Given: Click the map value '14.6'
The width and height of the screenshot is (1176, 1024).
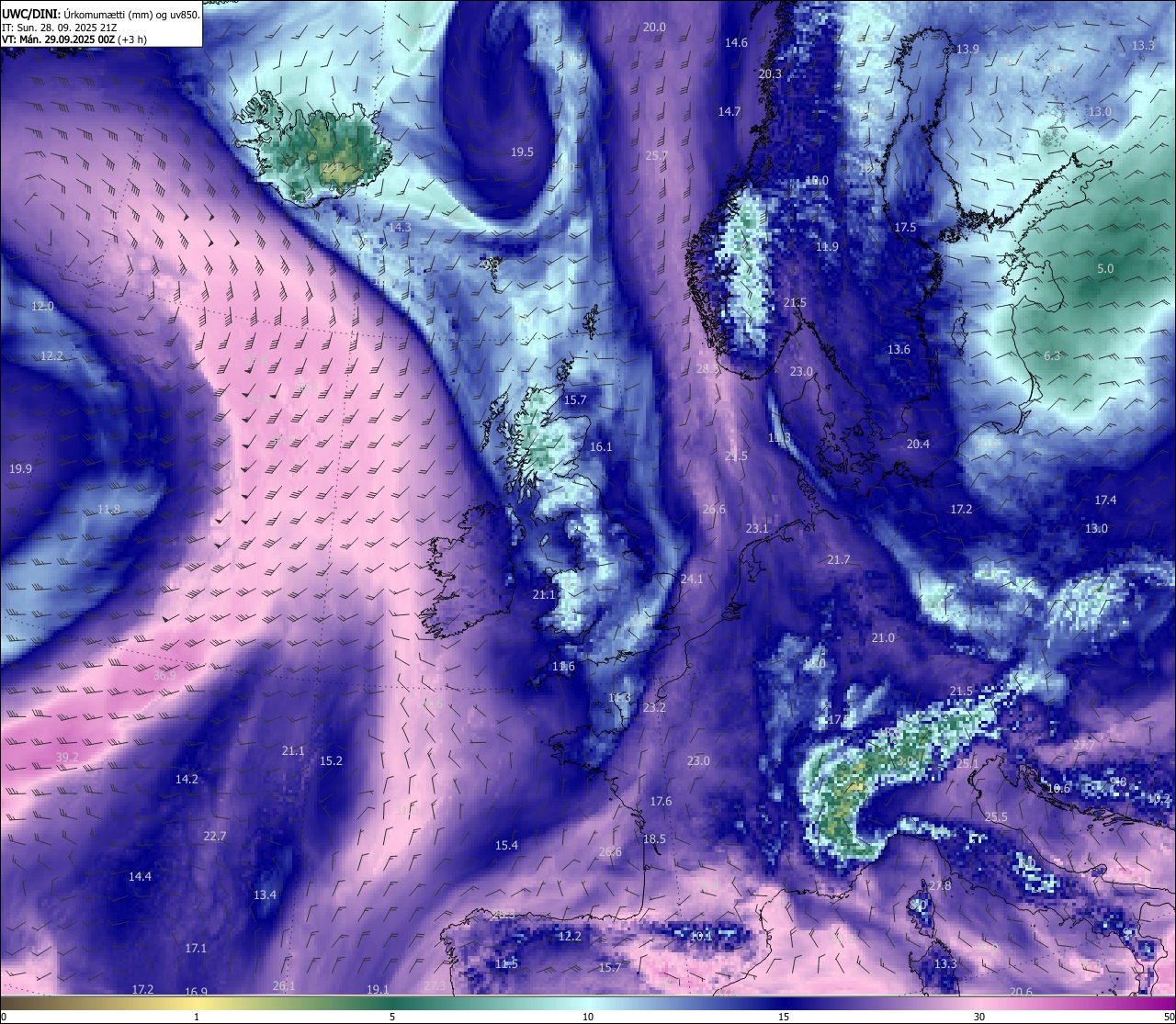Looking at the screenshot, I should pyautogui.click(x=736, y=43).
